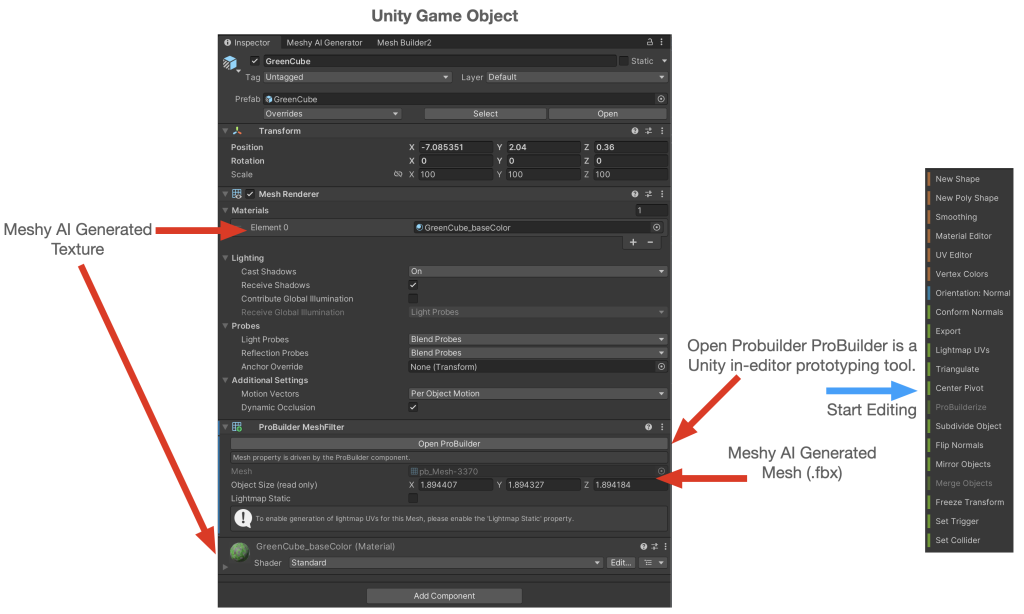Toggle the Static checkbox

[x=623, y=61]
